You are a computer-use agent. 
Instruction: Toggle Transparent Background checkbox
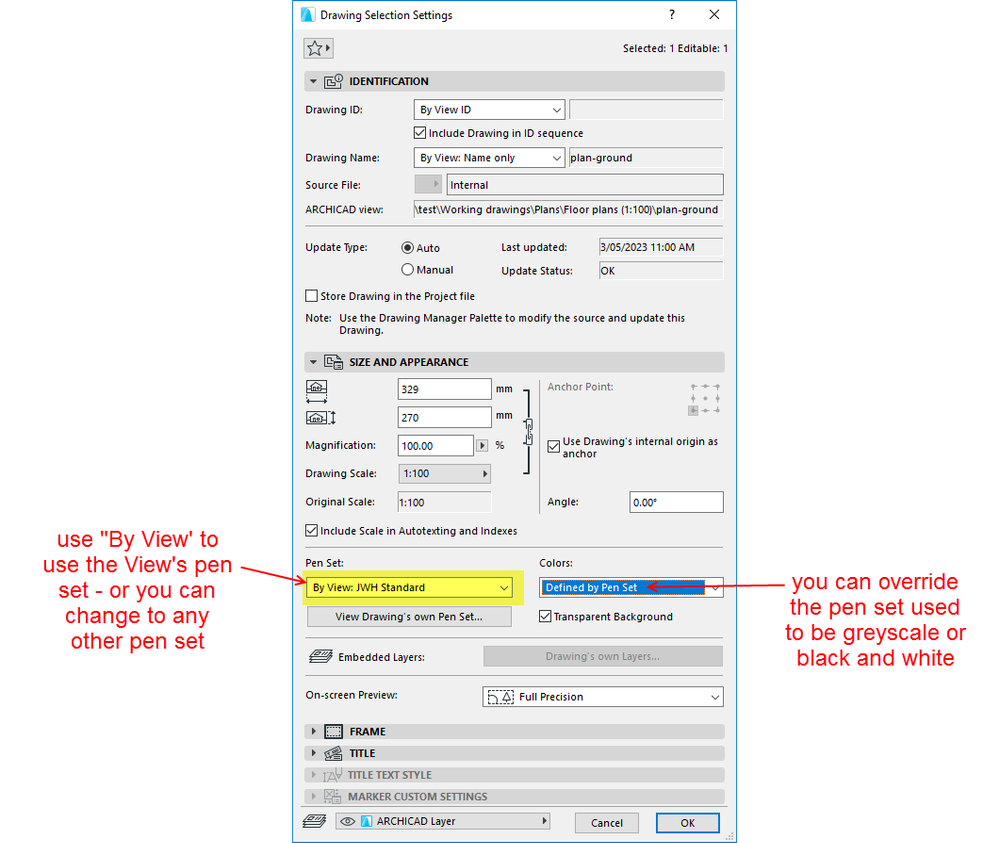click(545, 616)
